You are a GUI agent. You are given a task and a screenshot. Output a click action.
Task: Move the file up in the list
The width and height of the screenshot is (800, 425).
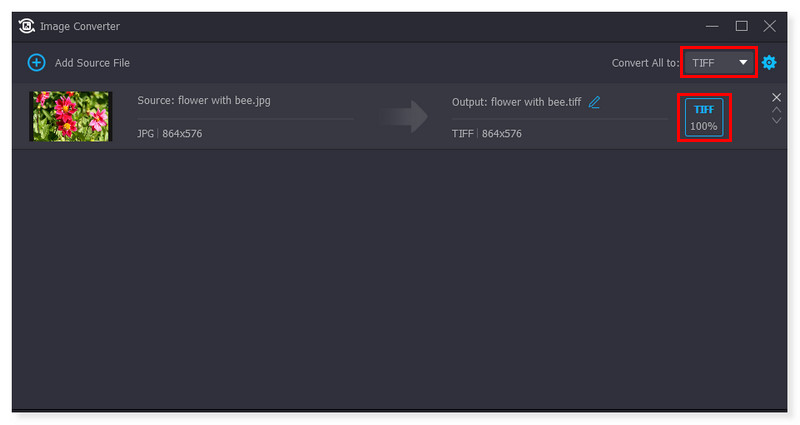(x=777, y=109)
